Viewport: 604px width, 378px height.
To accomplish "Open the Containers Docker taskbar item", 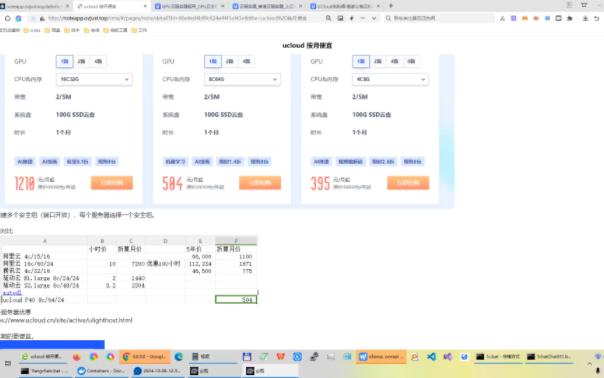I will coord(102,371).
